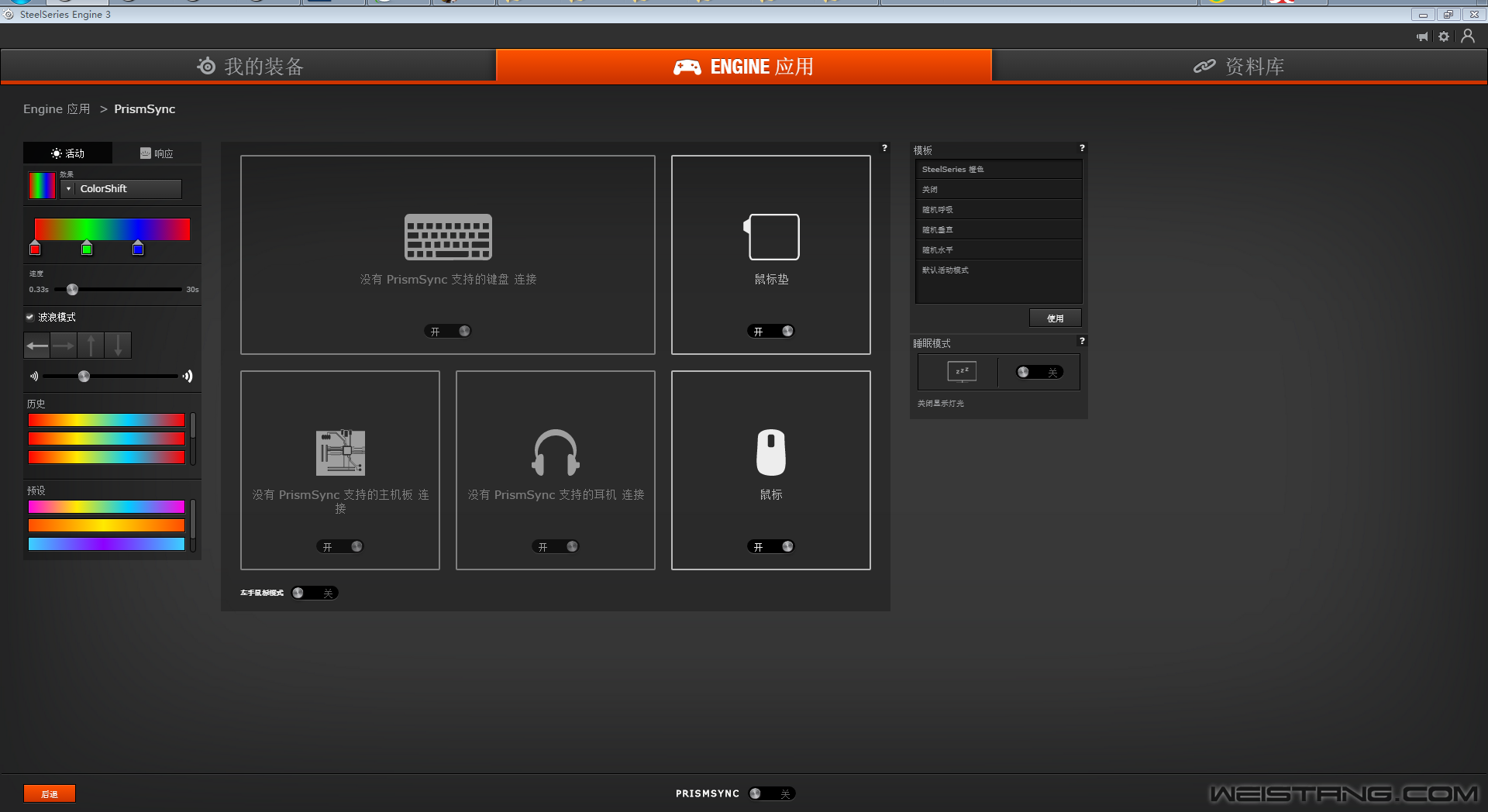This screenshot has width=1488, height=812.
Task: Toggle the sleep mode (睡眠模式) switch
Action: point(1038,373)
